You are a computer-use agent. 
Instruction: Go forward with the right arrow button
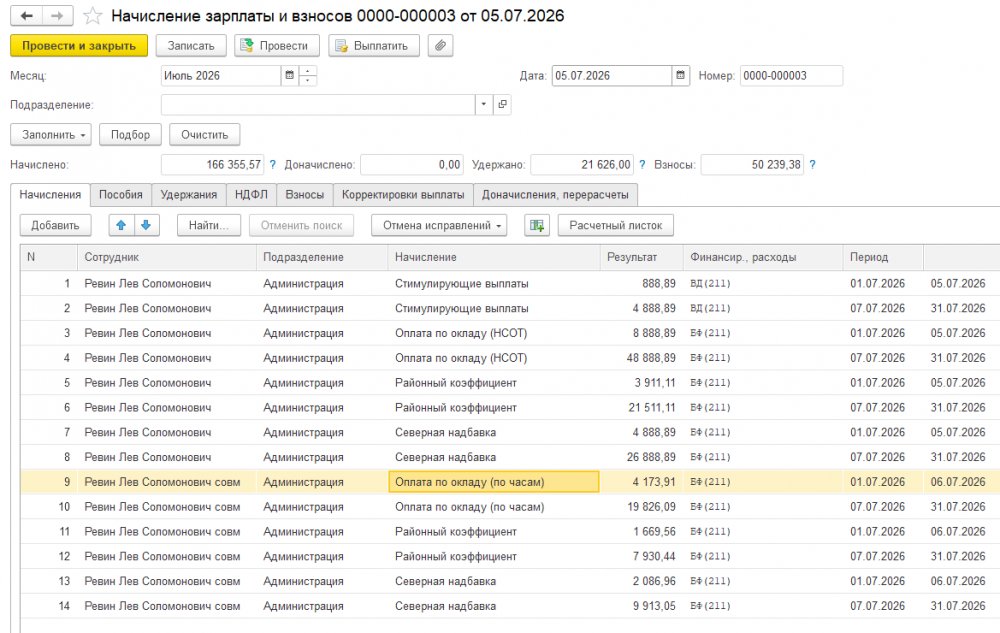click(57, 15)
